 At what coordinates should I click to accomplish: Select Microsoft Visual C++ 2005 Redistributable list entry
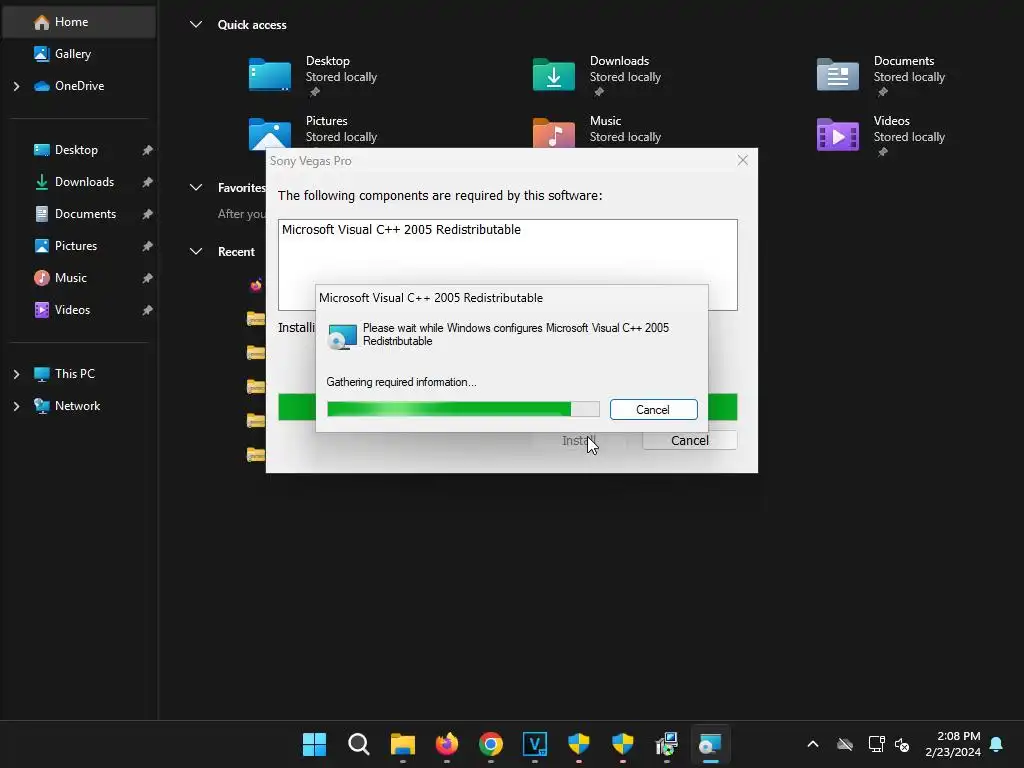(402, 230)
